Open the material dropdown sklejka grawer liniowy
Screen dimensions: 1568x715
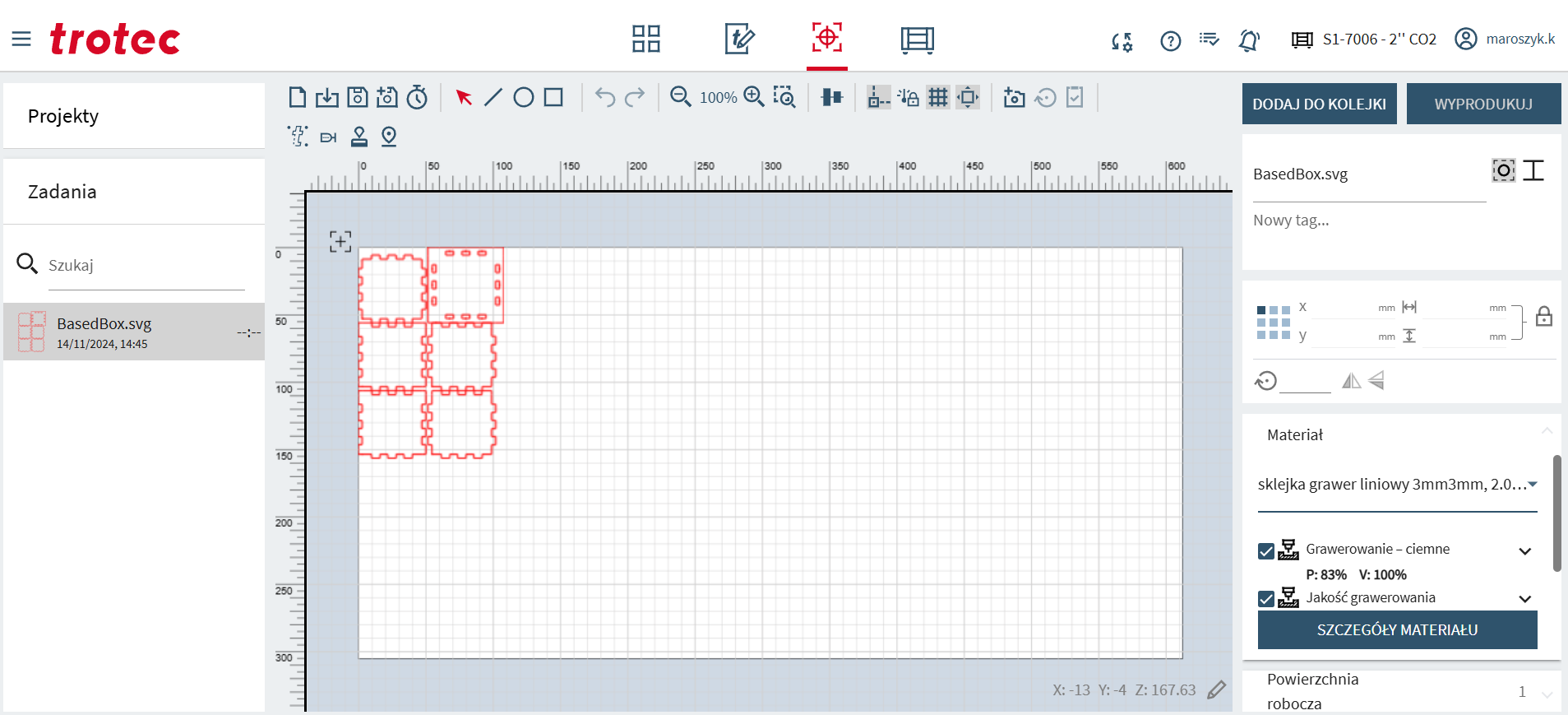click(x=1397, y=485)
